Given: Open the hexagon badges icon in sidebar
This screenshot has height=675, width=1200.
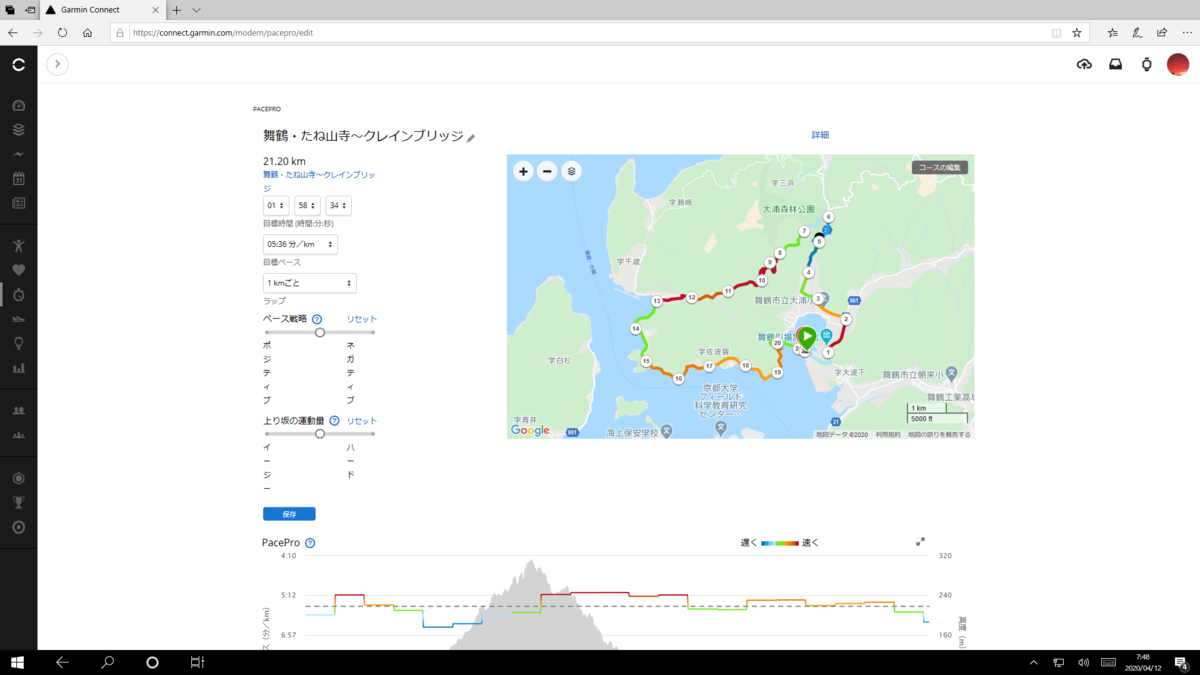Looking at the screenshot, I should [18, 478].
